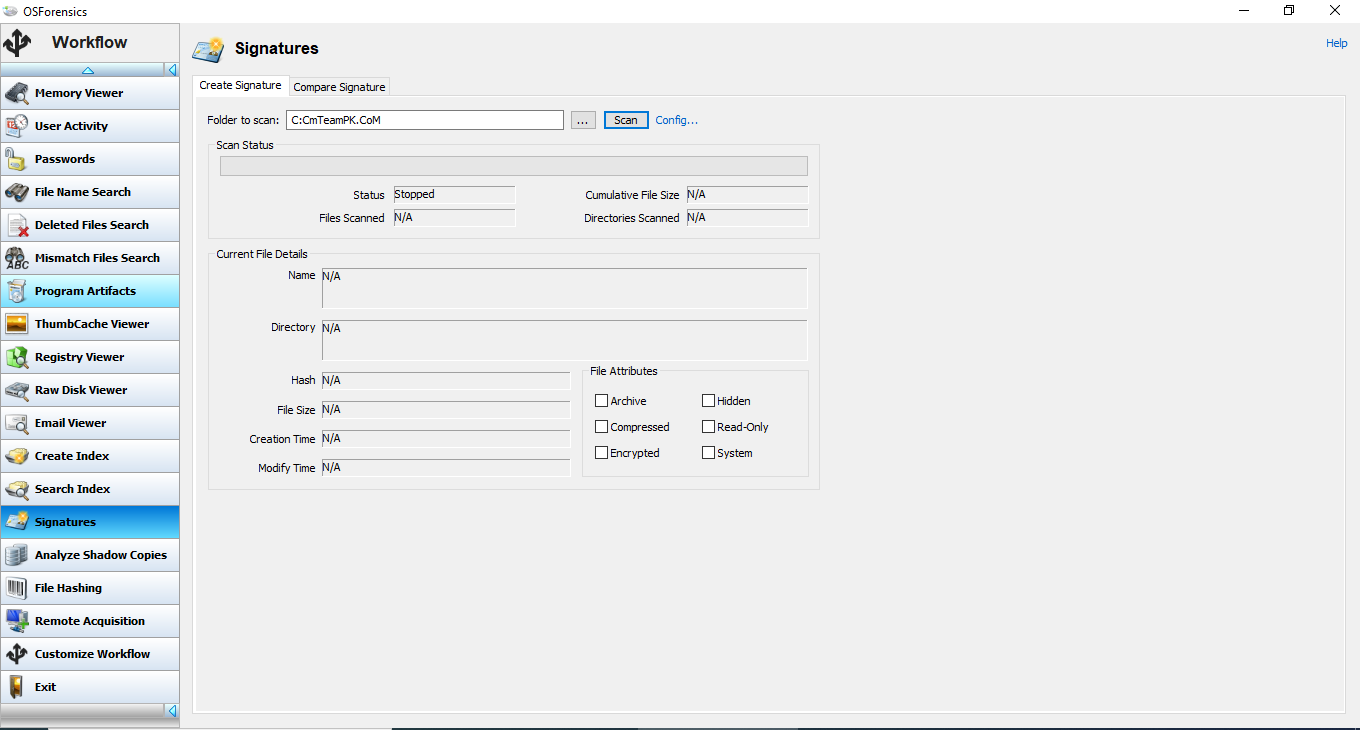Open Remote Acquisition
Image resolution: width=1360 pixels, height=730 pixels.
90,621
